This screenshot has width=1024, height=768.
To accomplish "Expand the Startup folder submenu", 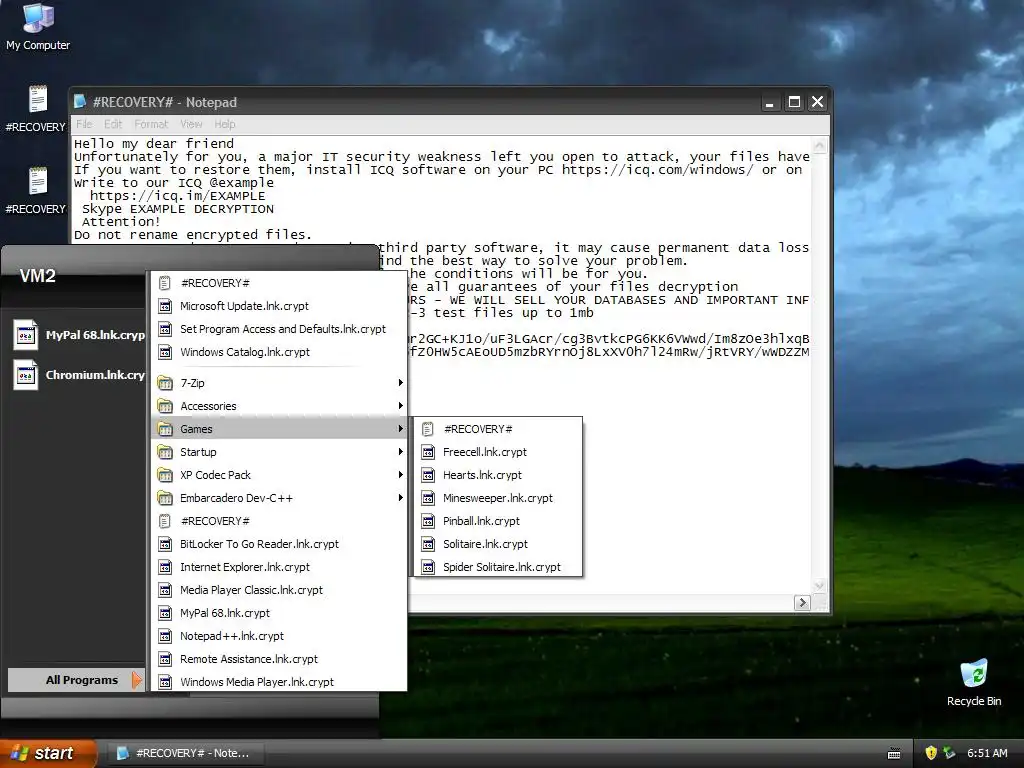I will [279, 452].
